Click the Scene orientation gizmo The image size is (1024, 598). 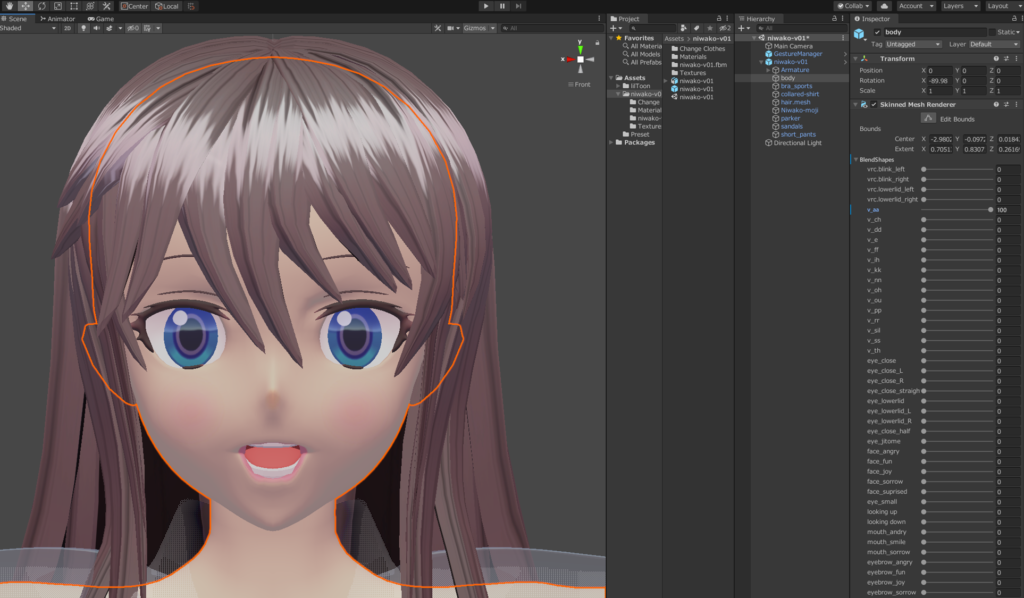tap(580, 60)
